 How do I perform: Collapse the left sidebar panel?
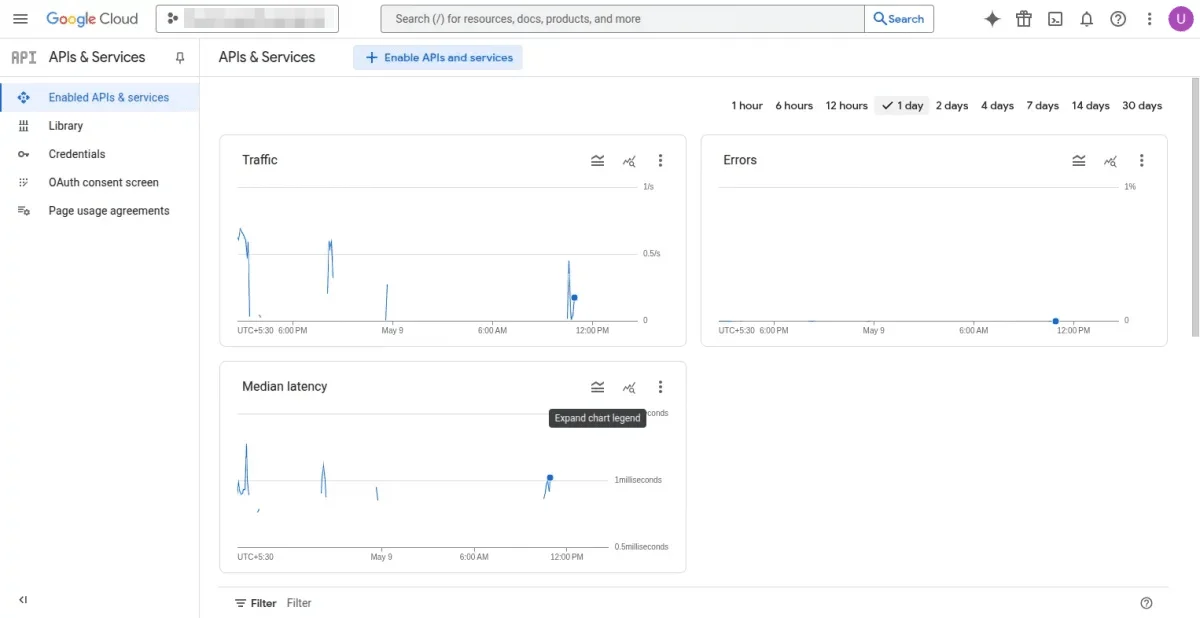click(22, 600)
